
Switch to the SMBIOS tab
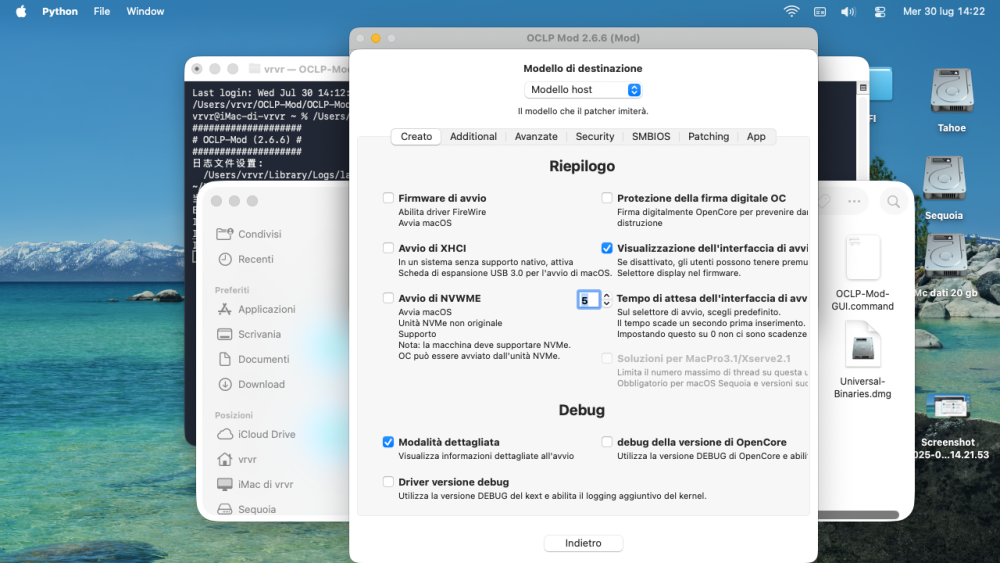tap(651, 136)
